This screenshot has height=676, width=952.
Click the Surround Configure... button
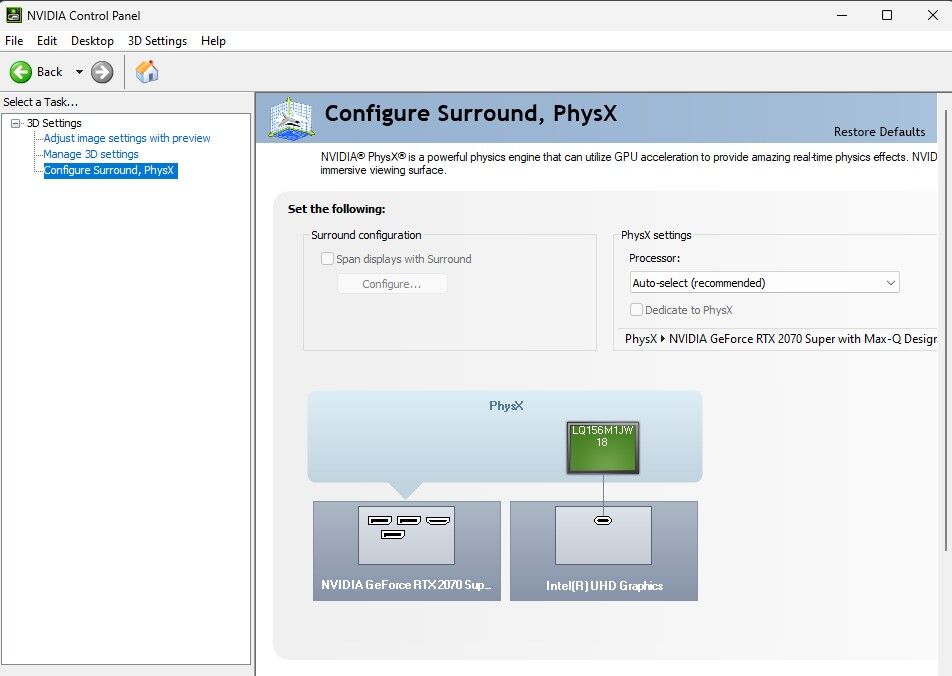coord(392,284)
